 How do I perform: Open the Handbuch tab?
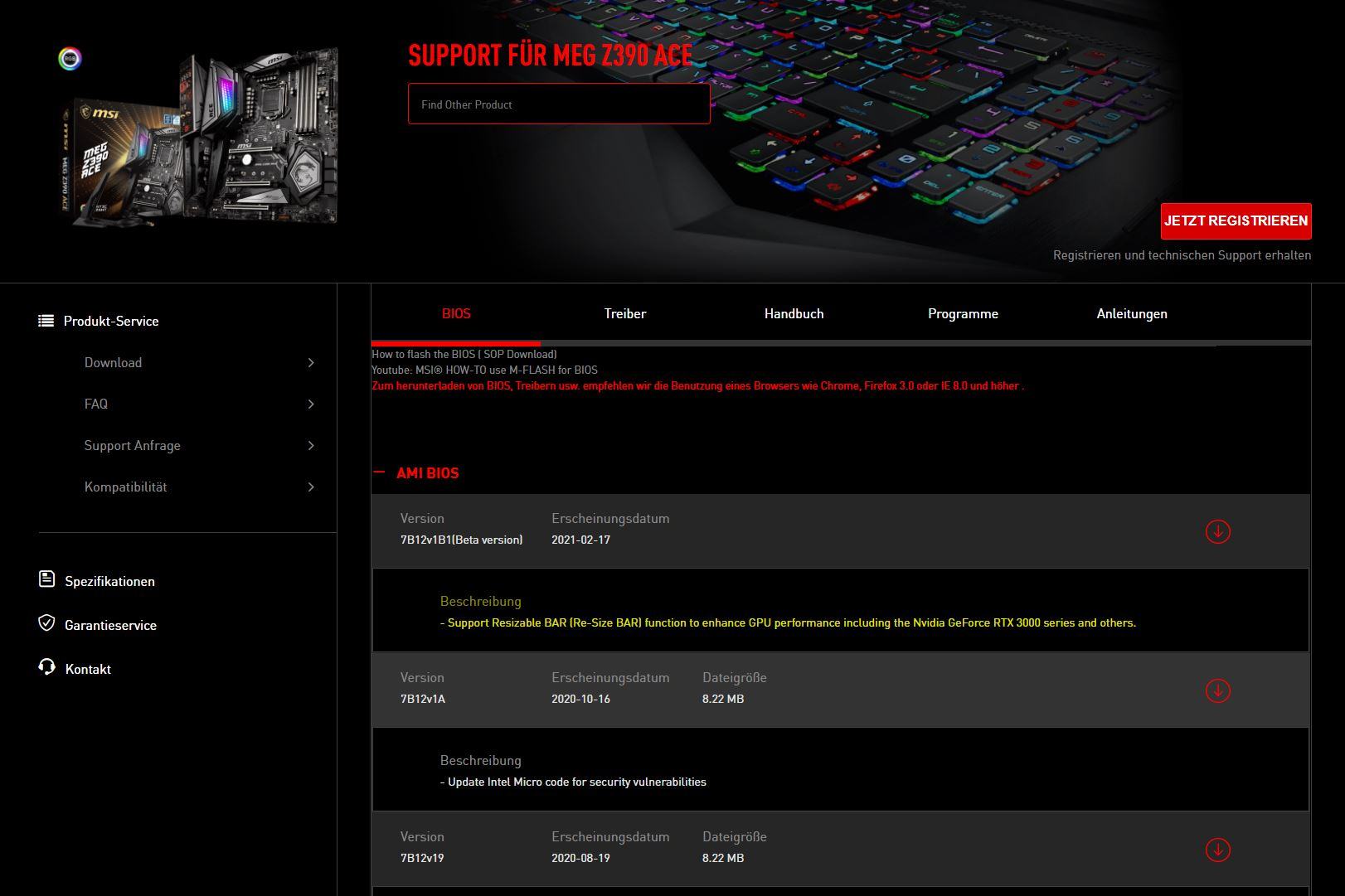tap(794, 313)
